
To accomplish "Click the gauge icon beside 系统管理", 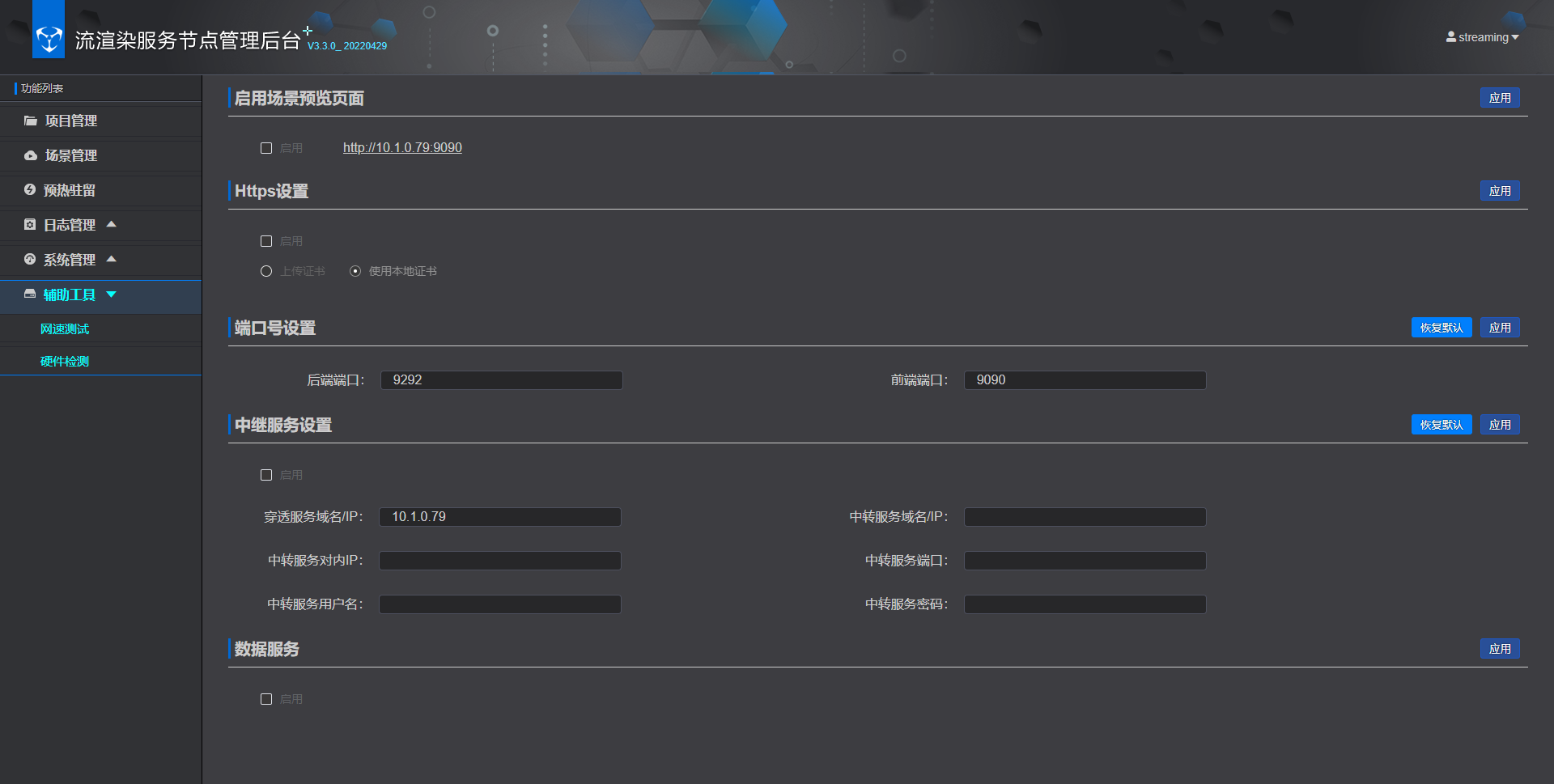I will pos(30,260).
